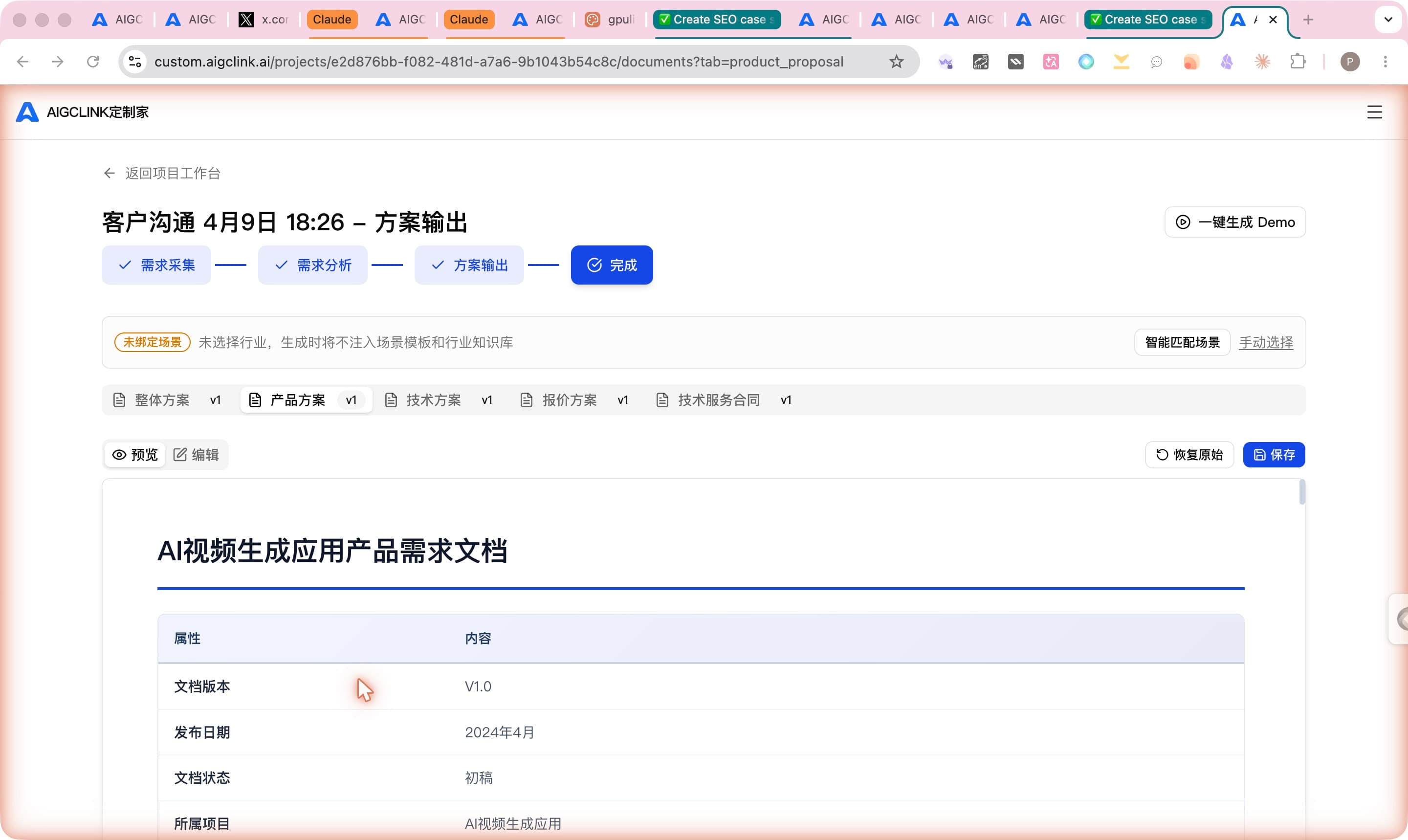This screenshot has height=840, width=1408.
Task: Click the 文档版本 cell
Action: 202,686
